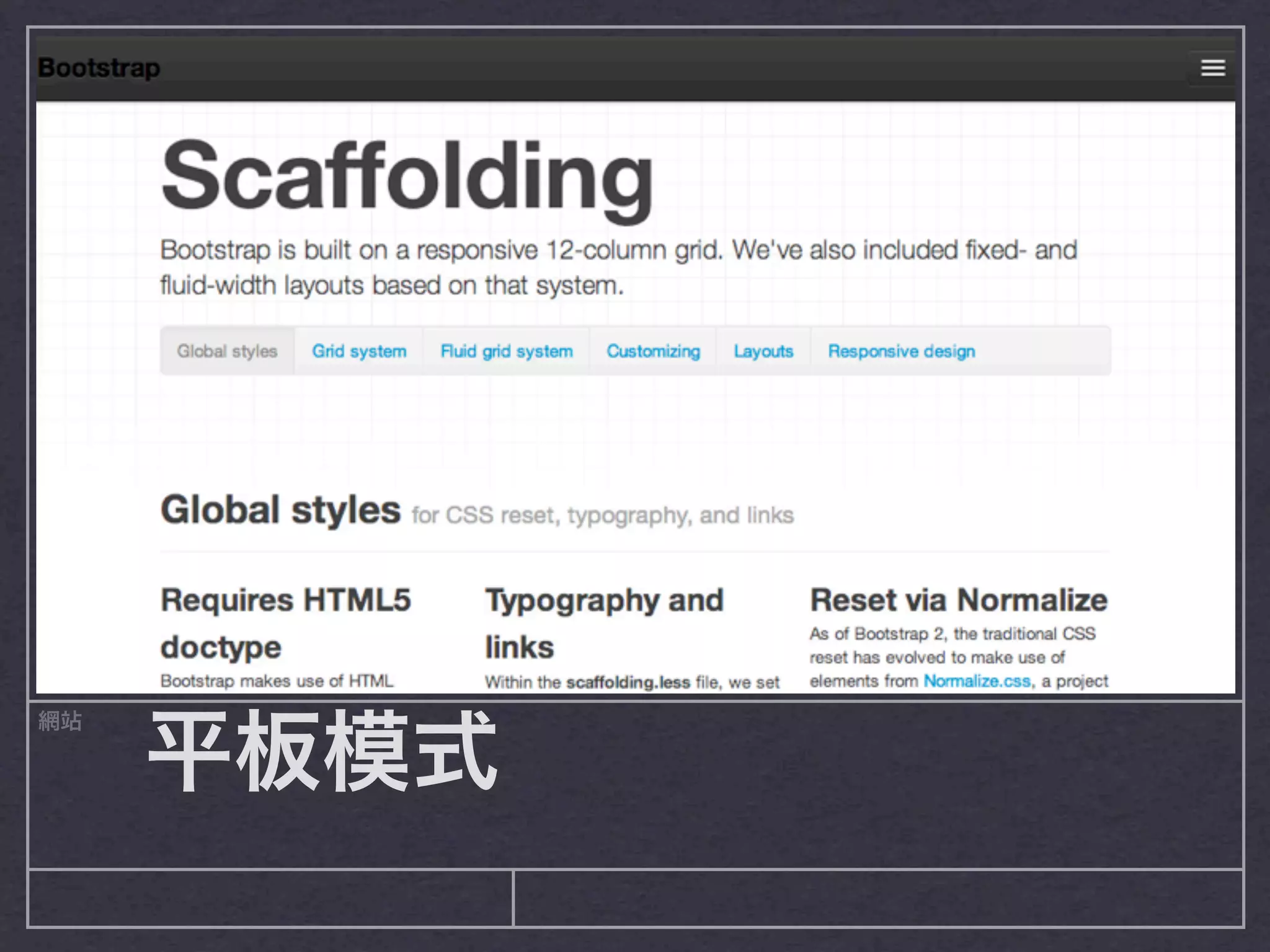The width and height of the screenshot is (1270, 952).
Task: Jump to the Layouts tab
Action: tap(763, 351)
